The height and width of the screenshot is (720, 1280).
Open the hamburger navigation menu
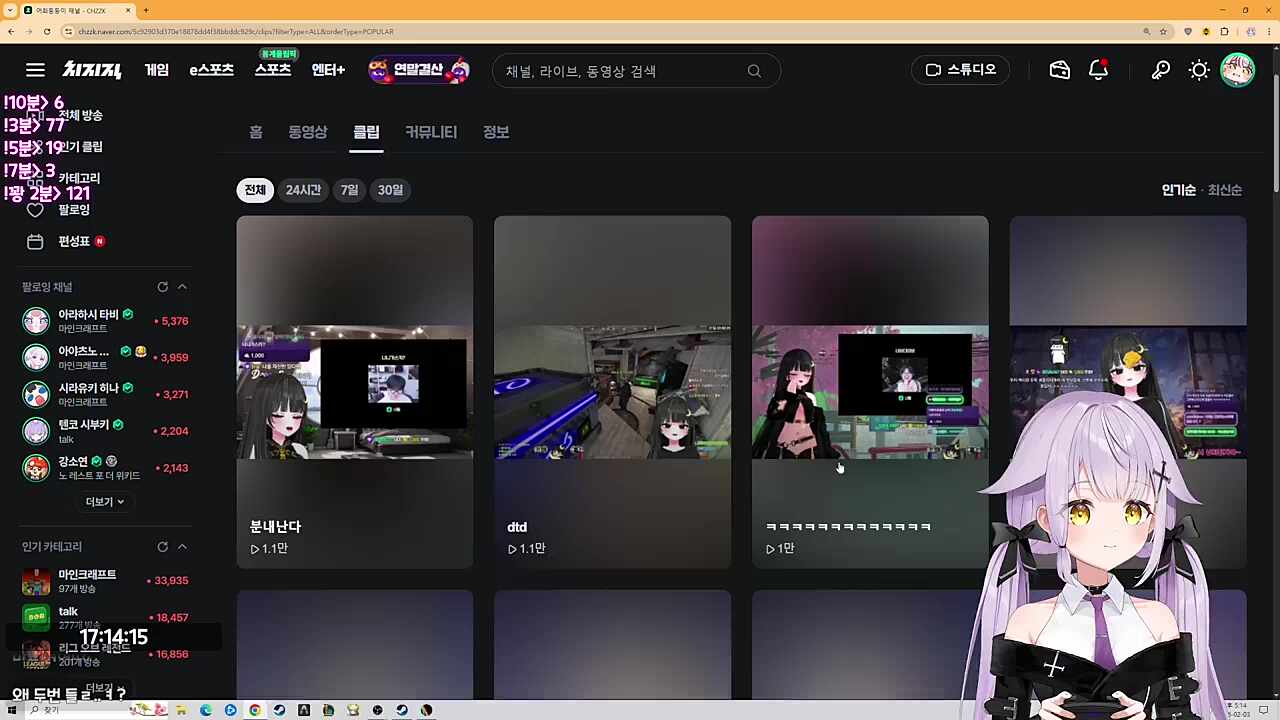pyautogui.click(x=35, y=70)
